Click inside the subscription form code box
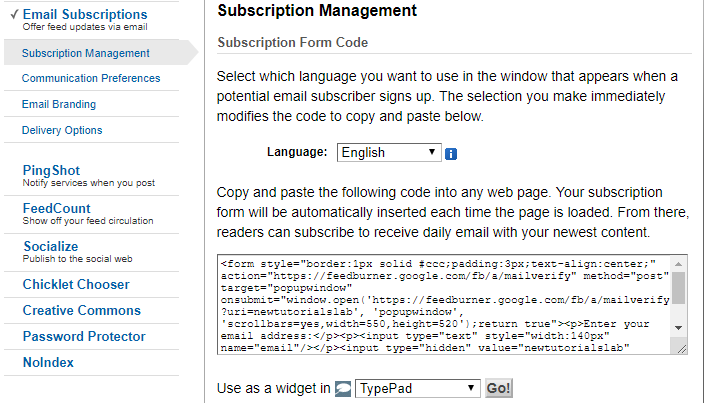The width and height of the screenshot is (715, 419). (444, 305)
